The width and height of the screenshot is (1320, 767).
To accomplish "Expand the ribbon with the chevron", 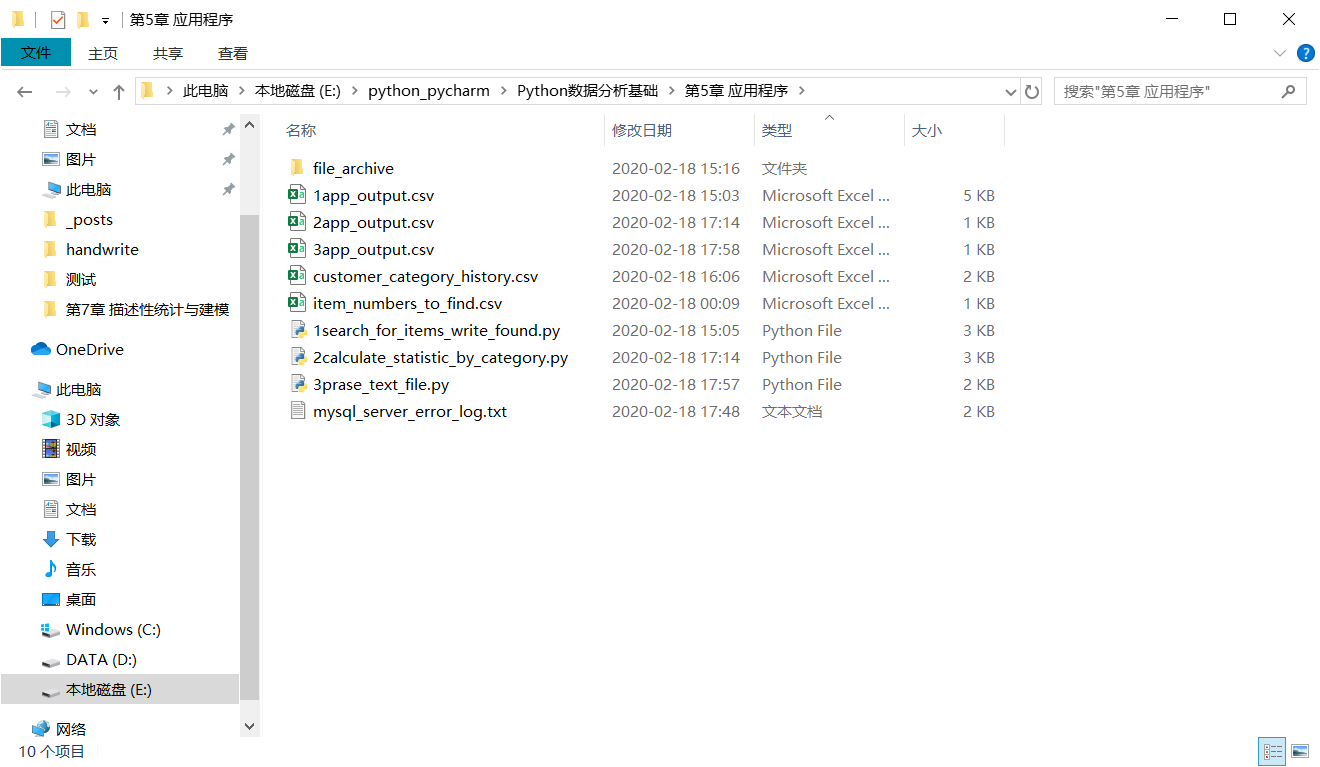I will pos(1280,53).
